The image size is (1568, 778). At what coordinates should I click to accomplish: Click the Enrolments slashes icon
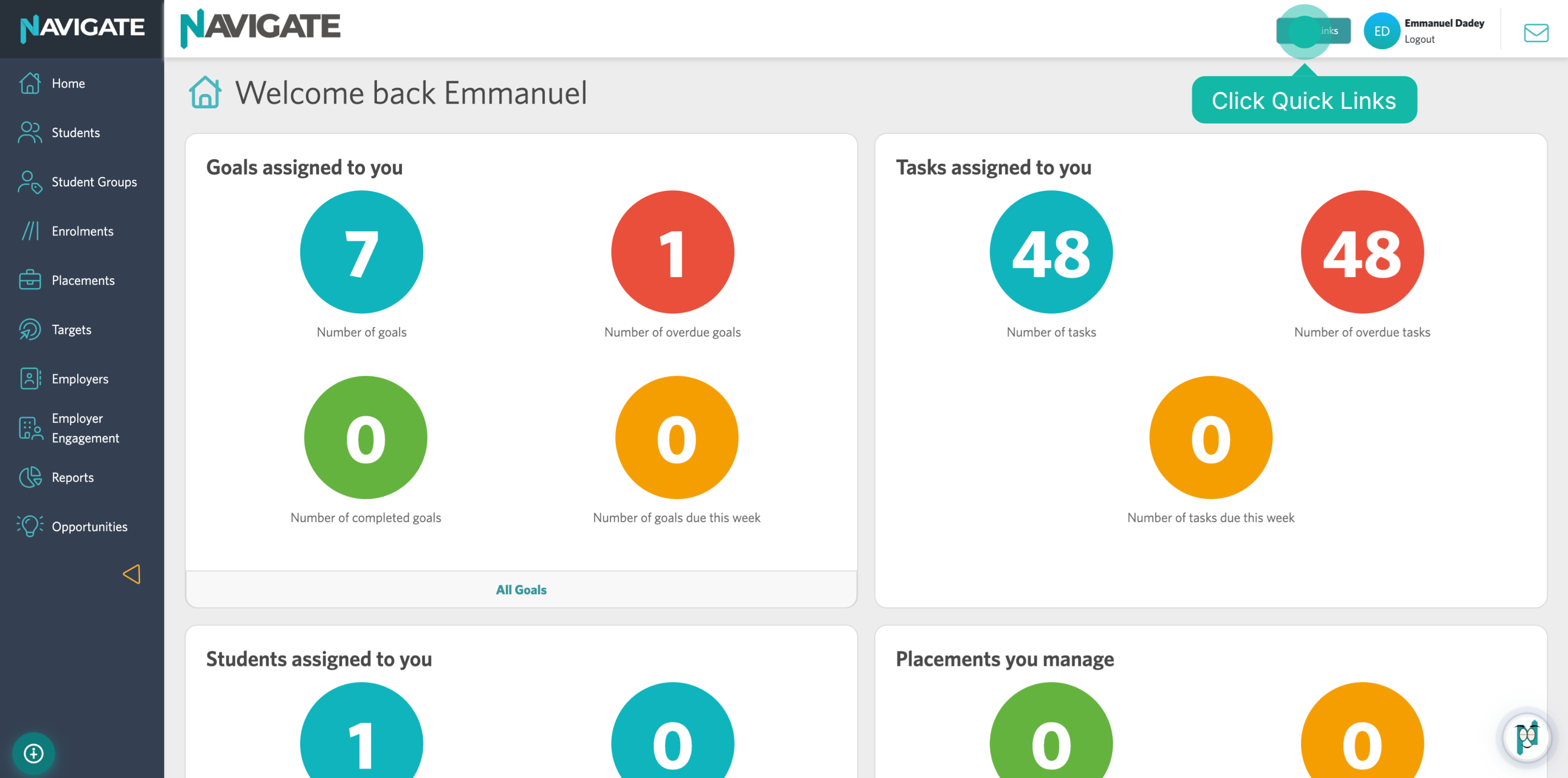point(30,231)
